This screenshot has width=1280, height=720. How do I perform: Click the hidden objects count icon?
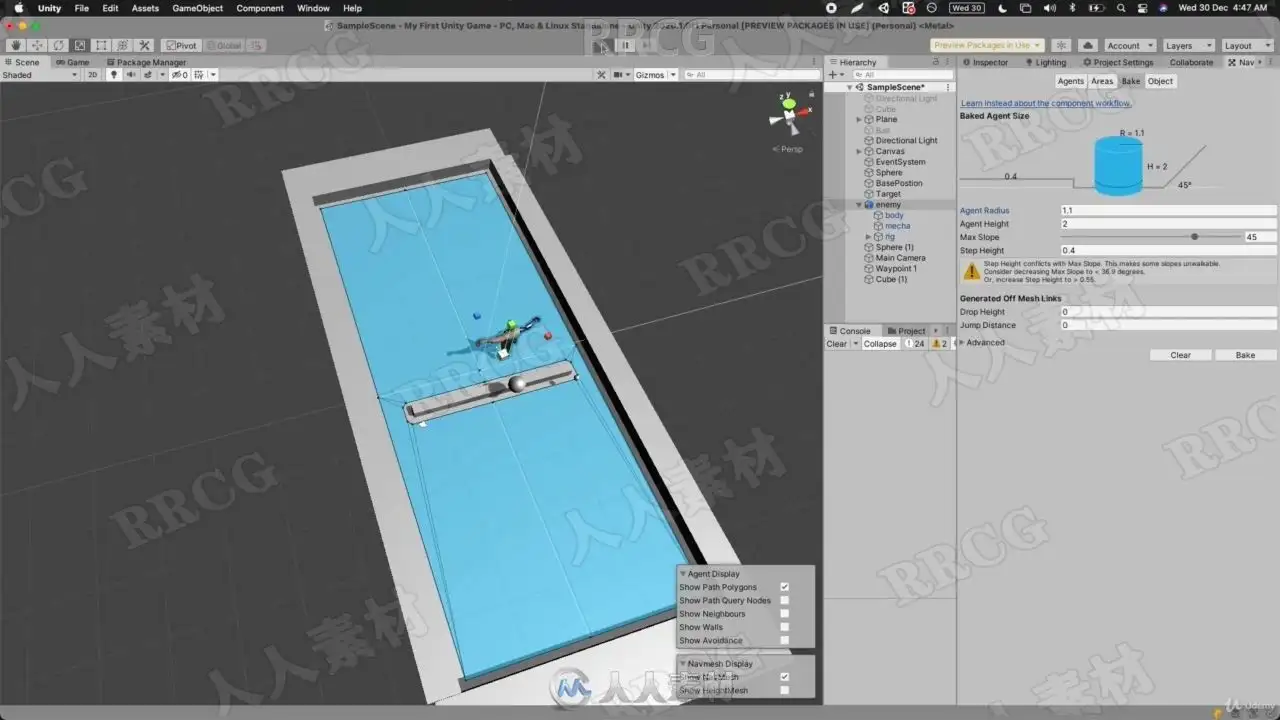click(179, 74)
